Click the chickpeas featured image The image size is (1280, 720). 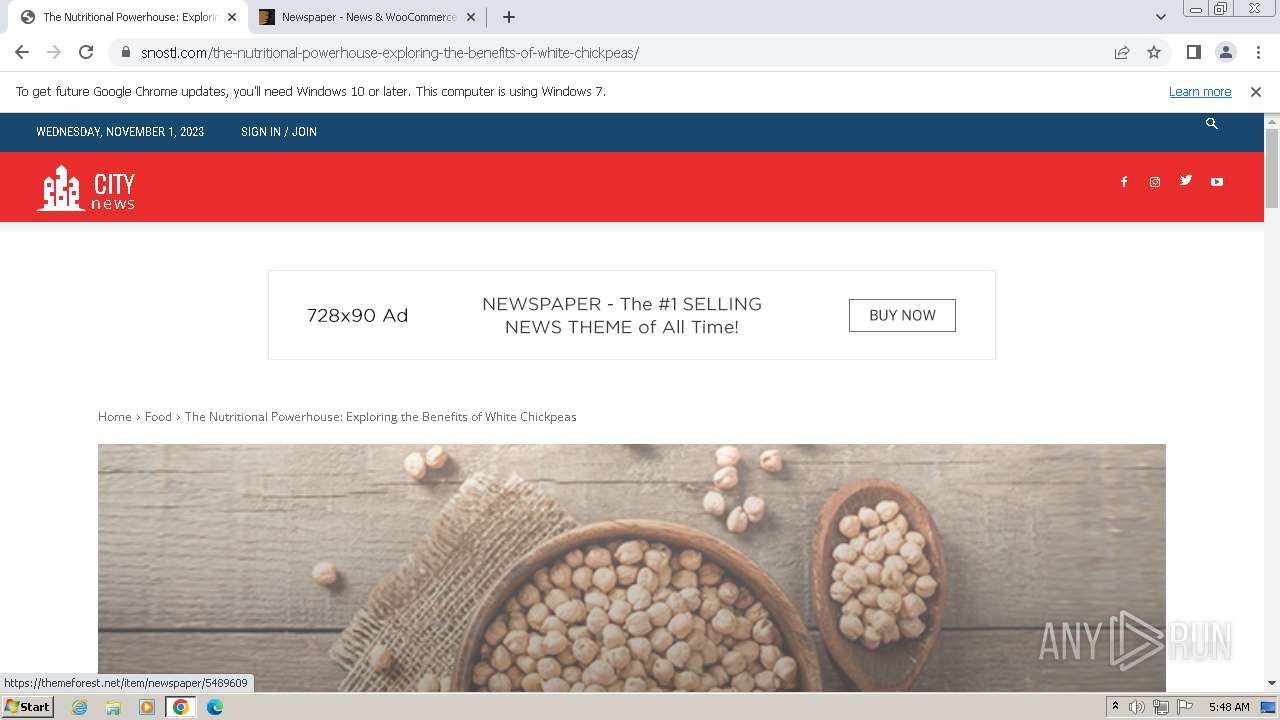pos(632,567)
